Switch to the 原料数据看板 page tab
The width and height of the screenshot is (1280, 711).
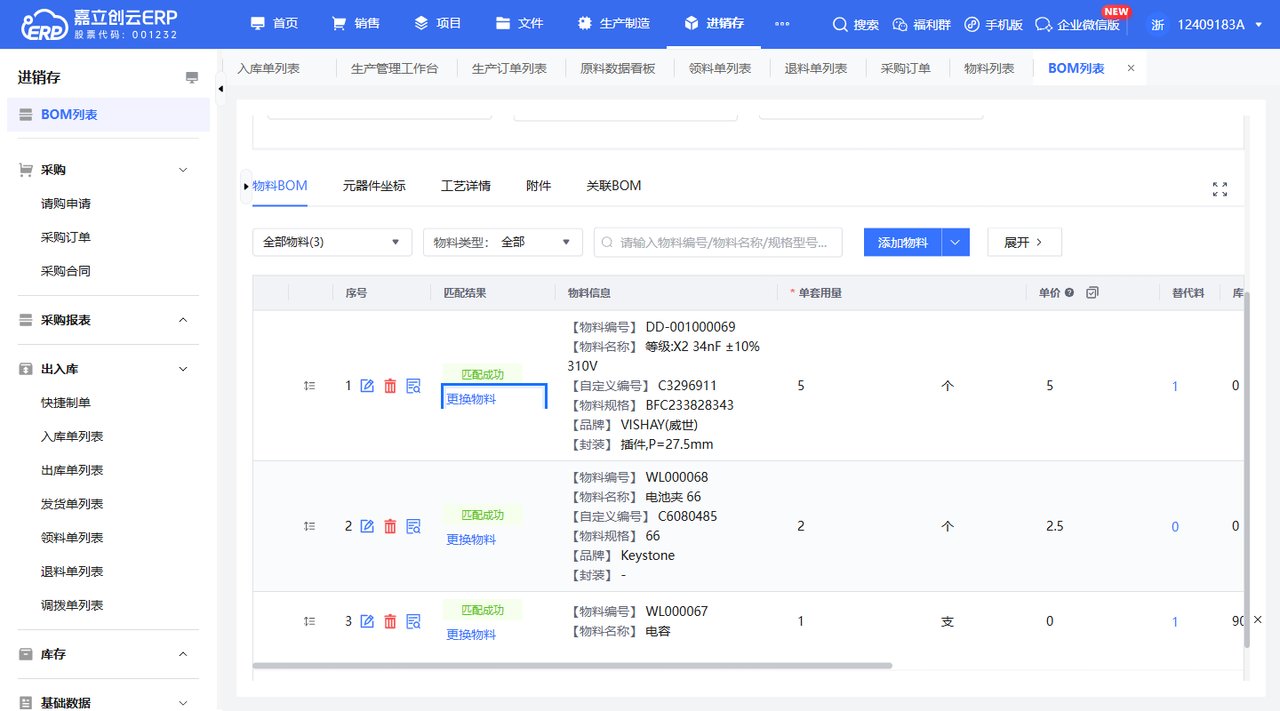(x=618, y=68)
